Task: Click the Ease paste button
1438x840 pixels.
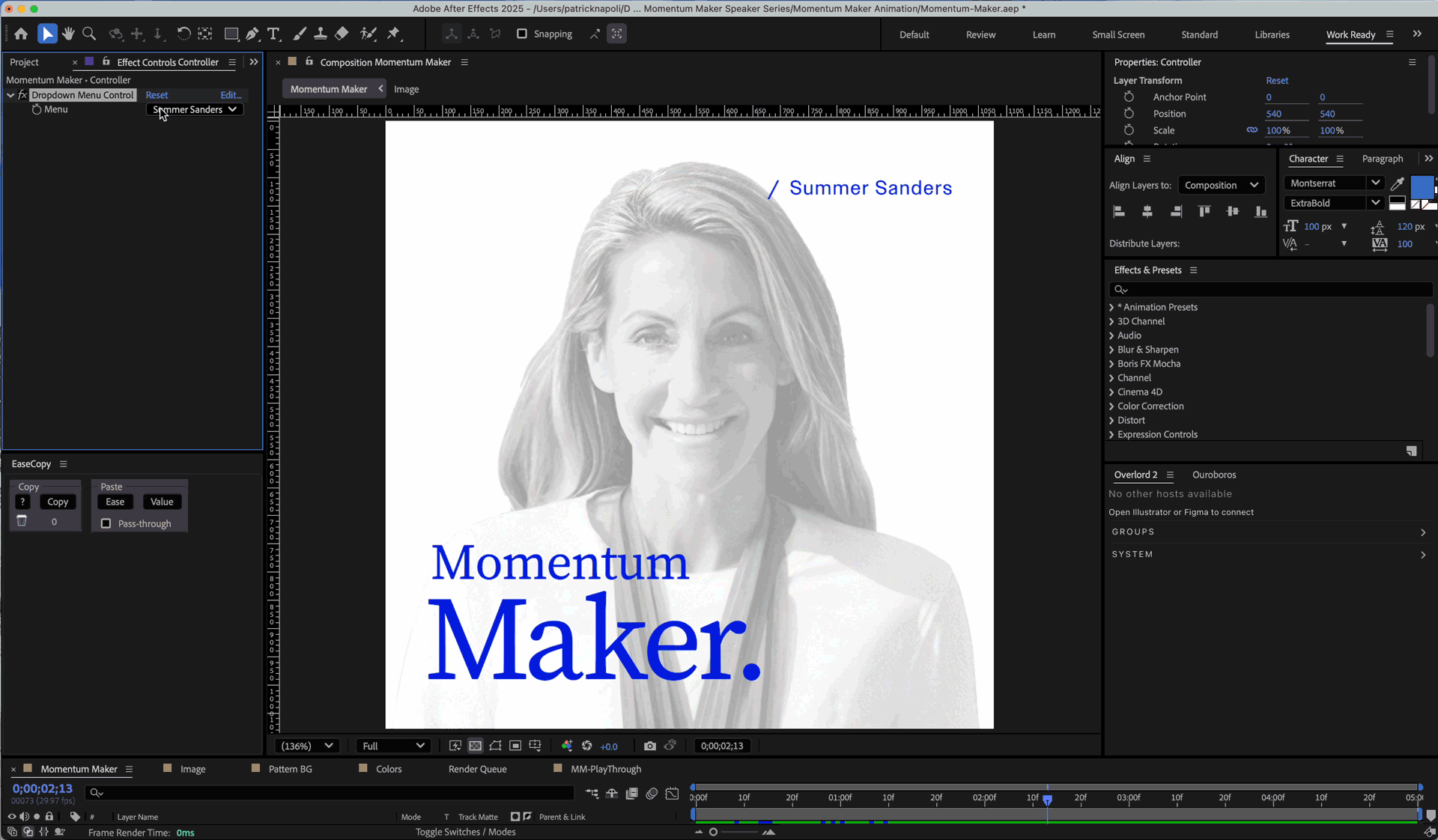Action: coord(115,502)
